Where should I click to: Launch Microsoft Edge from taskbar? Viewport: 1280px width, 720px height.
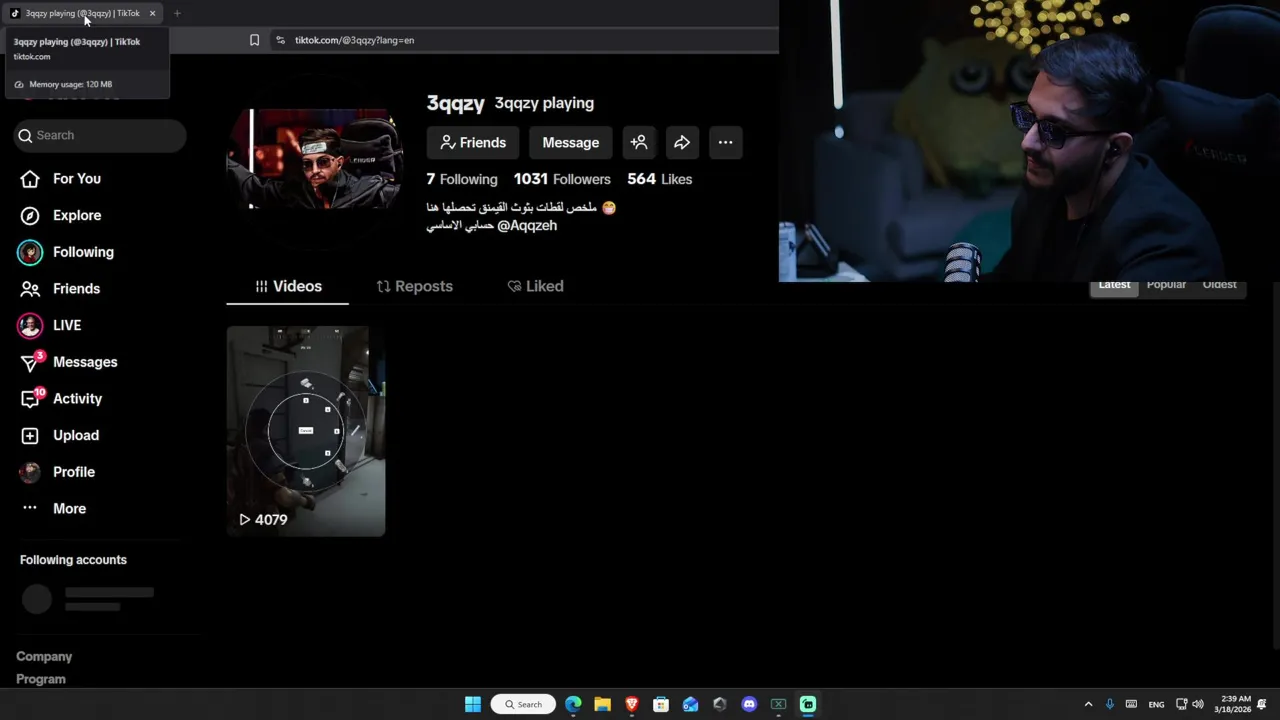(x=573, y=704)
